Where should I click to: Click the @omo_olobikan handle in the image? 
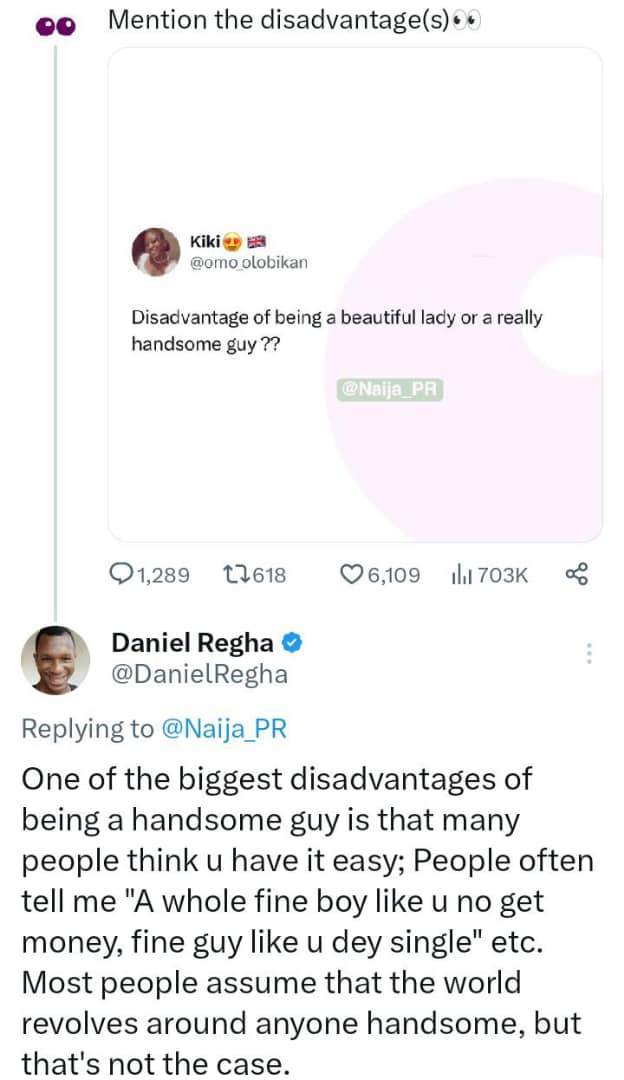pos(249,263)
